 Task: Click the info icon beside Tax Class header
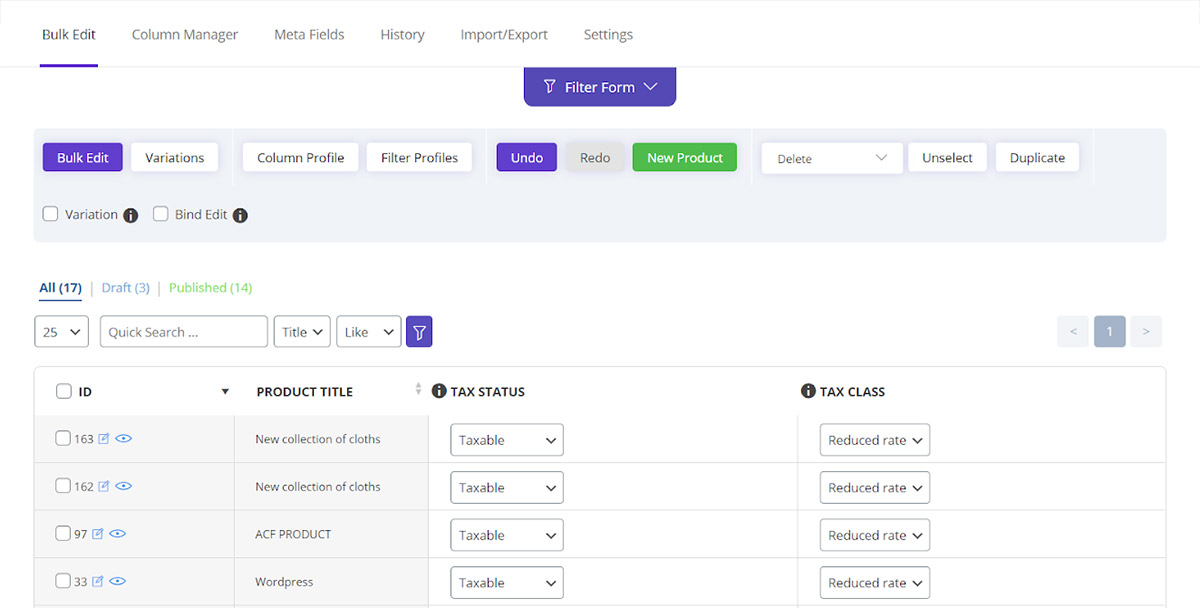point(808,391)
